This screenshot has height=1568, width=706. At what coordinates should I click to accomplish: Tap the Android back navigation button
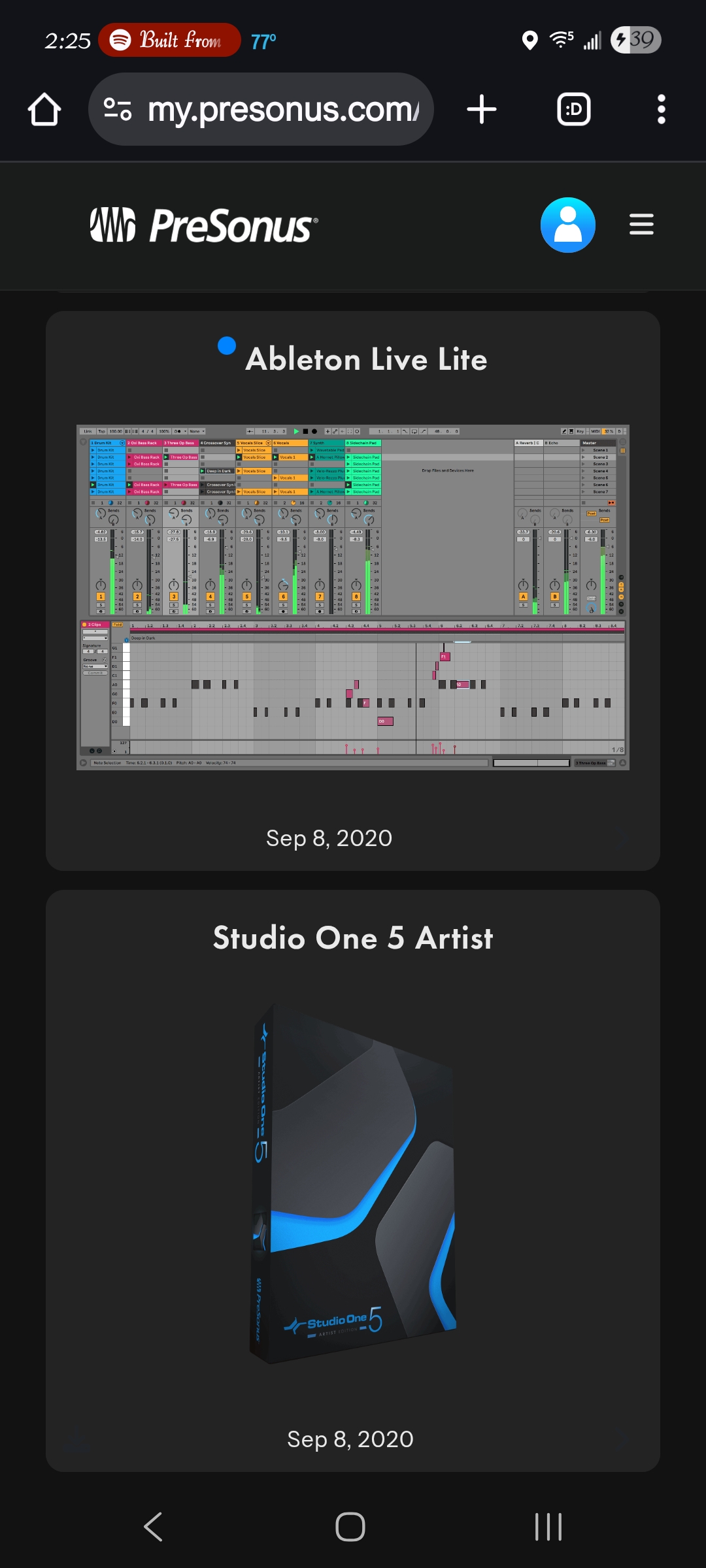153,1527
